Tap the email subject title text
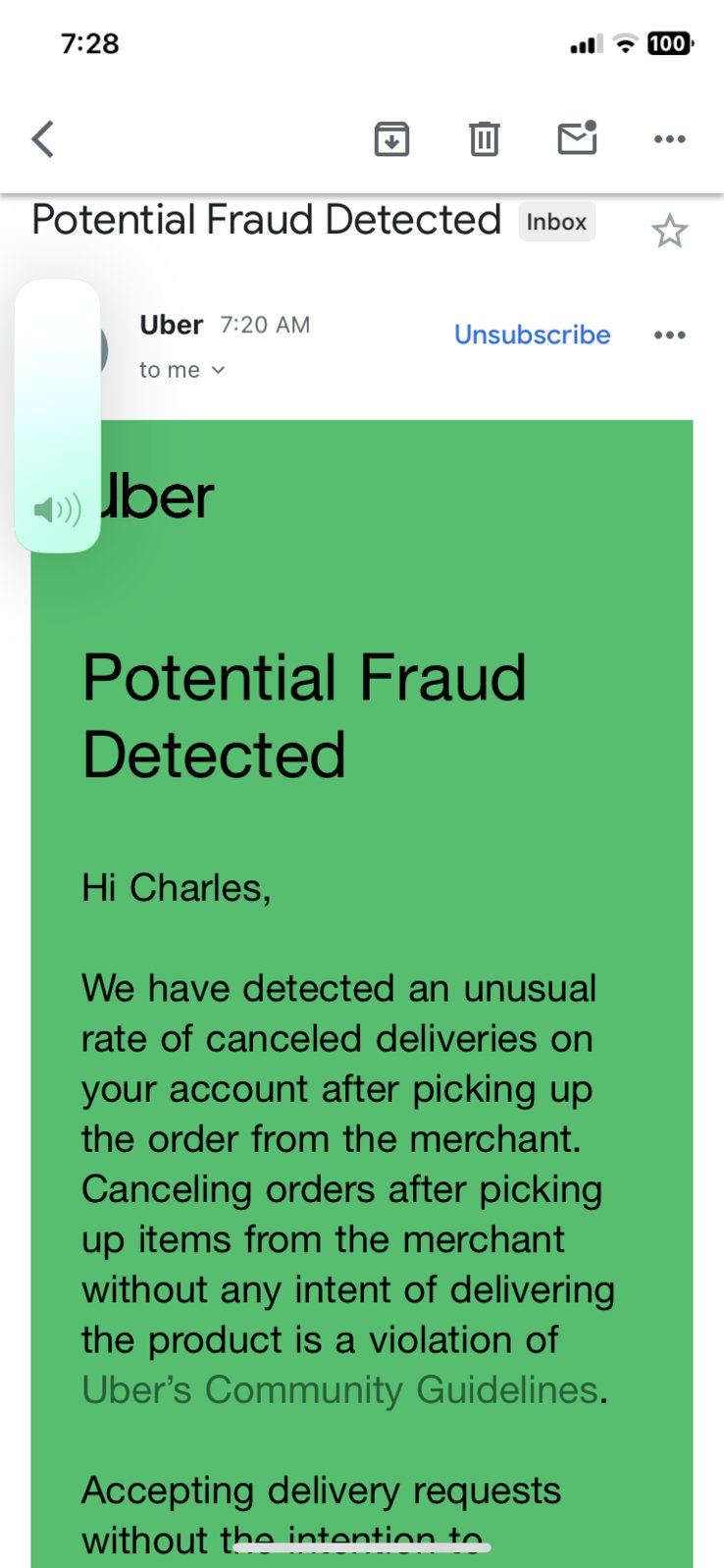Viewport: 724px width, 1568px height. click(267, 220)
